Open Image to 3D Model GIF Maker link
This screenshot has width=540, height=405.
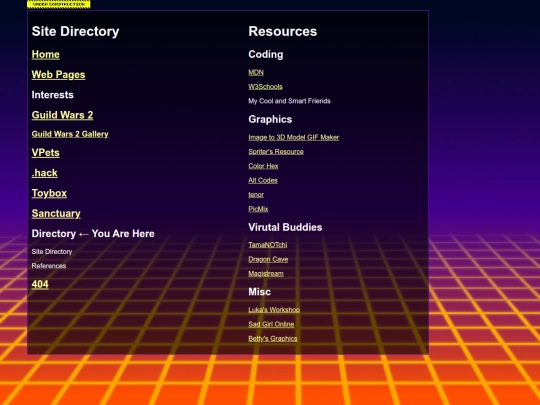tap(293, 137)
